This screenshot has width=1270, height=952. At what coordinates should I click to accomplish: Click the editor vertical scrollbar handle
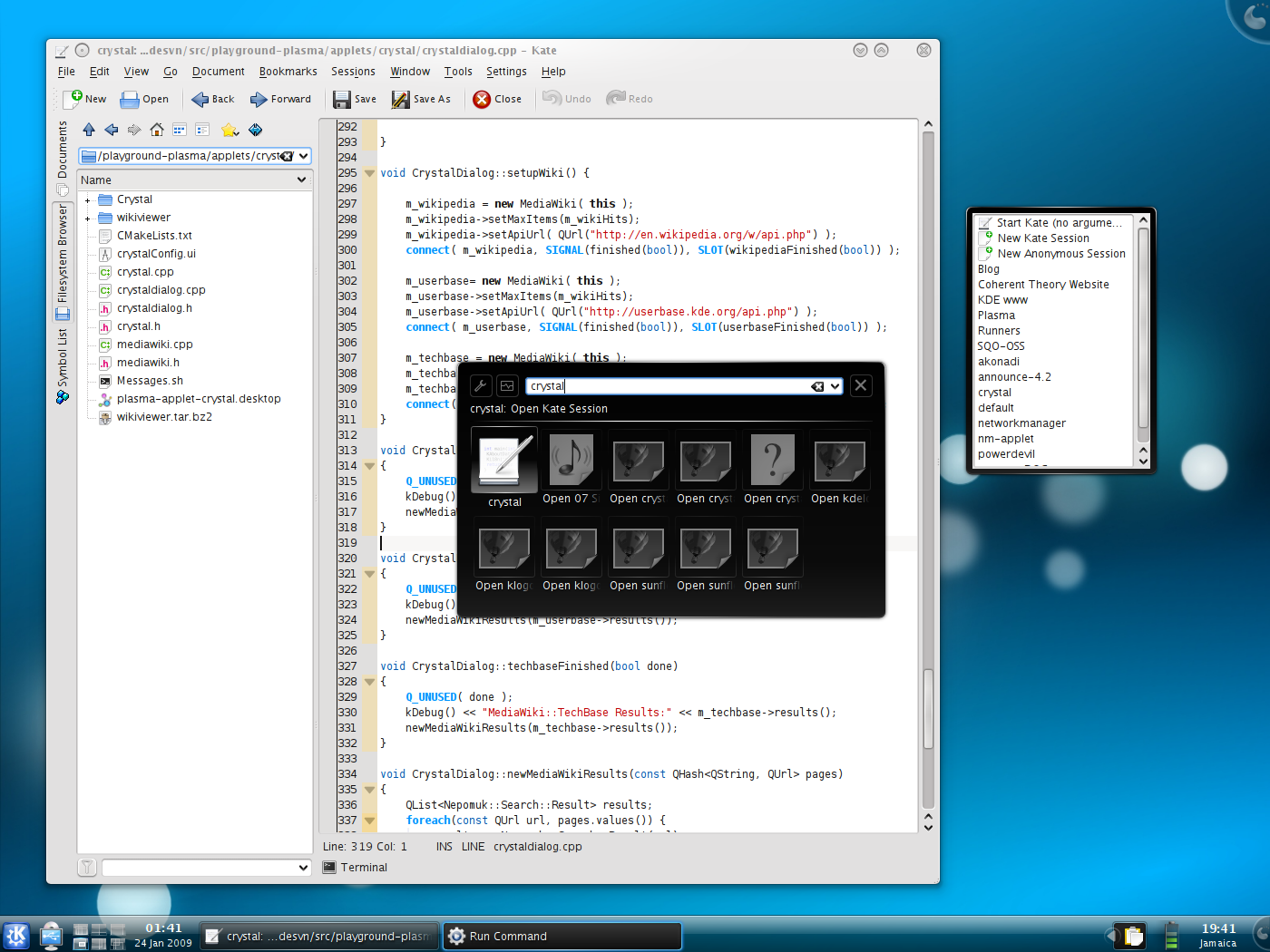click(x=928, y=709)
